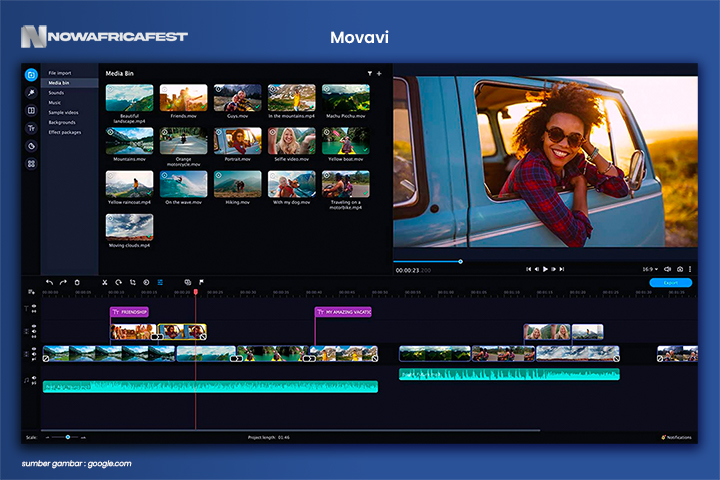
Task: Click the zoom-in plus beside Scale
Action: click(83, 437)
